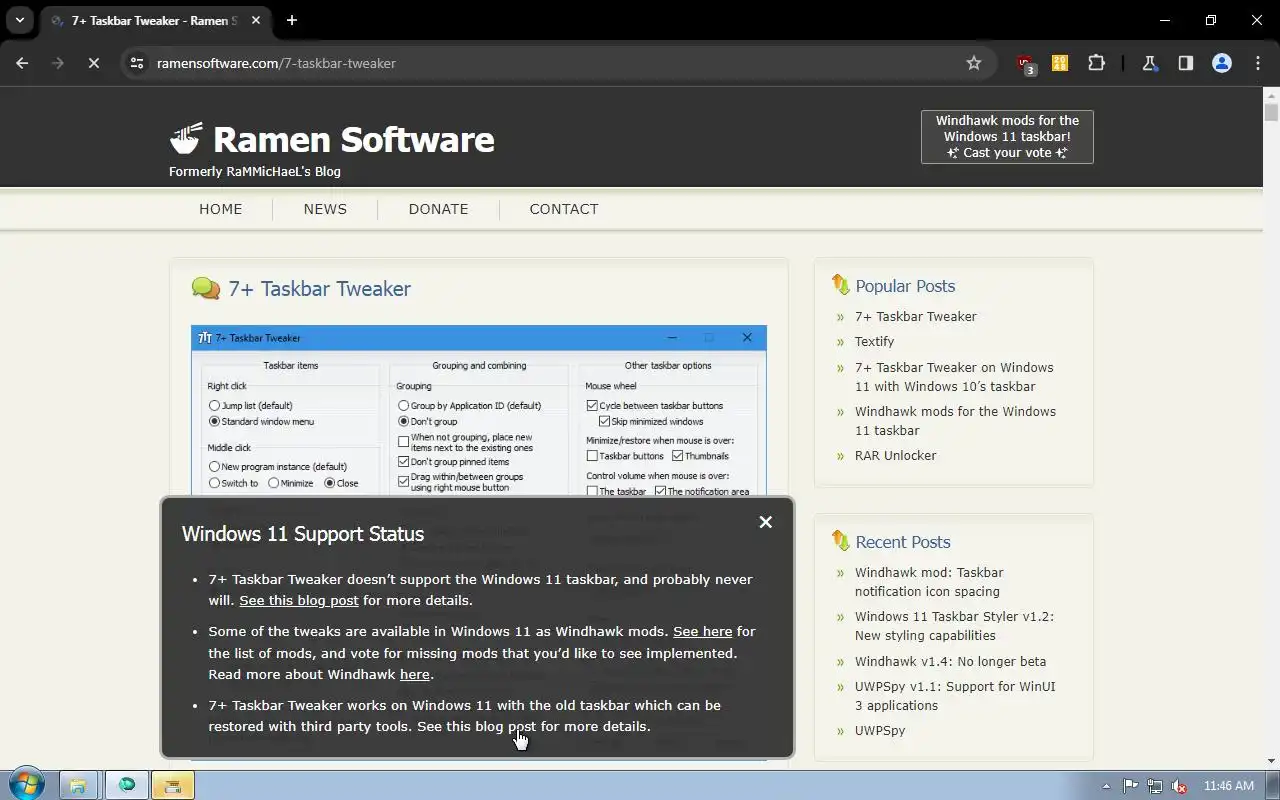The image size is (1280, 800).
Task: Open a new browser tab
Action: (x=292, y=20)
